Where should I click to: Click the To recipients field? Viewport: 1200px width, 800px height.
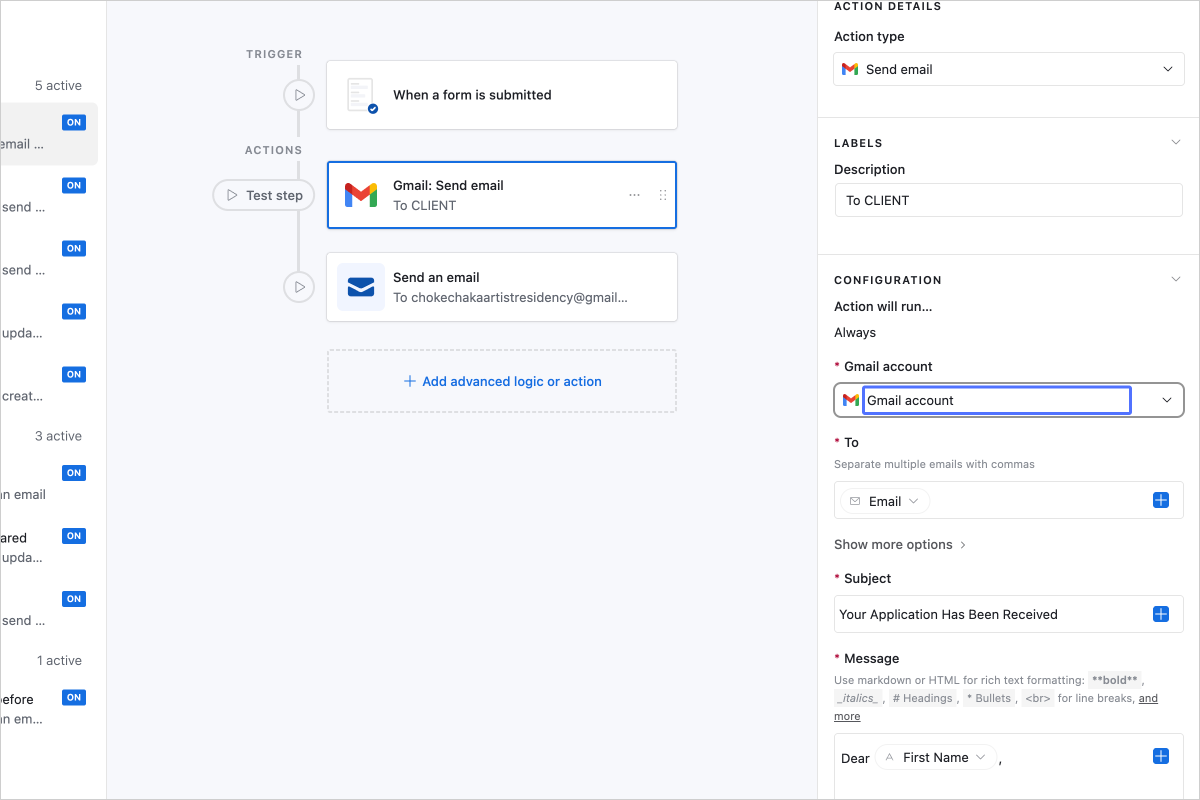[x=1009, y=500]
